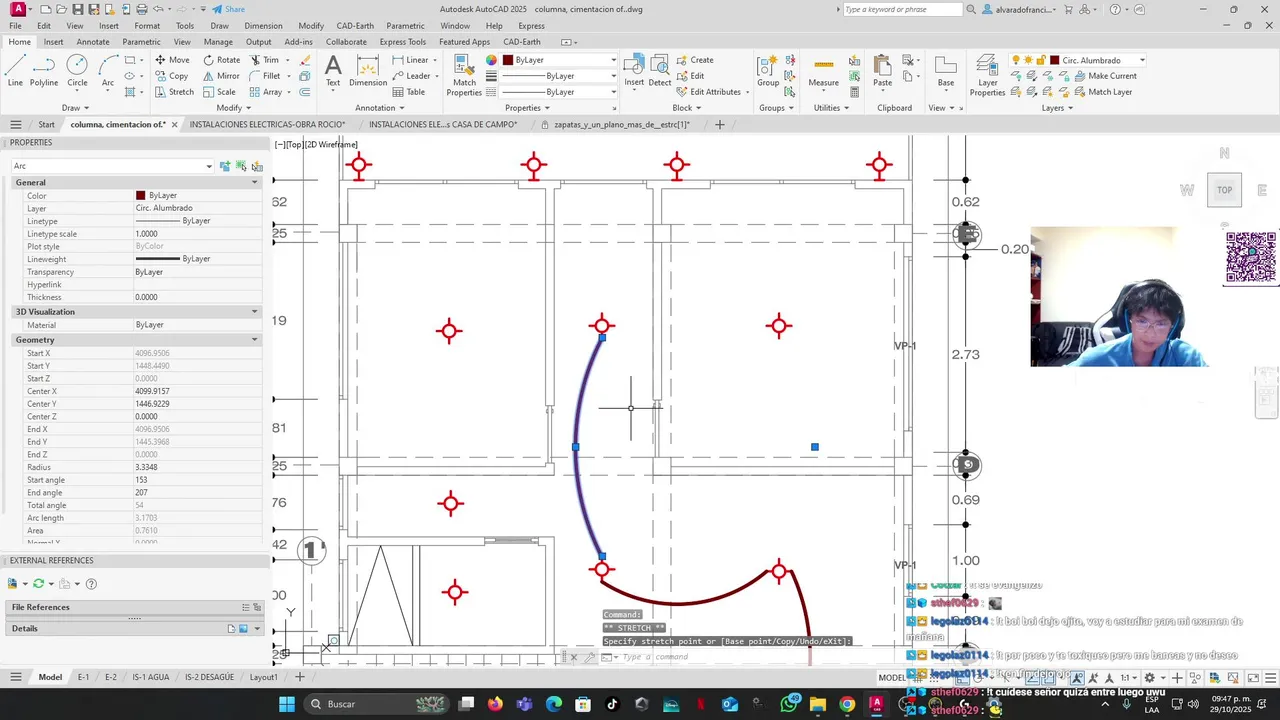Open Firefox from taskbar
Viewport: 1280px width, 720px height.
pos(495,704)
